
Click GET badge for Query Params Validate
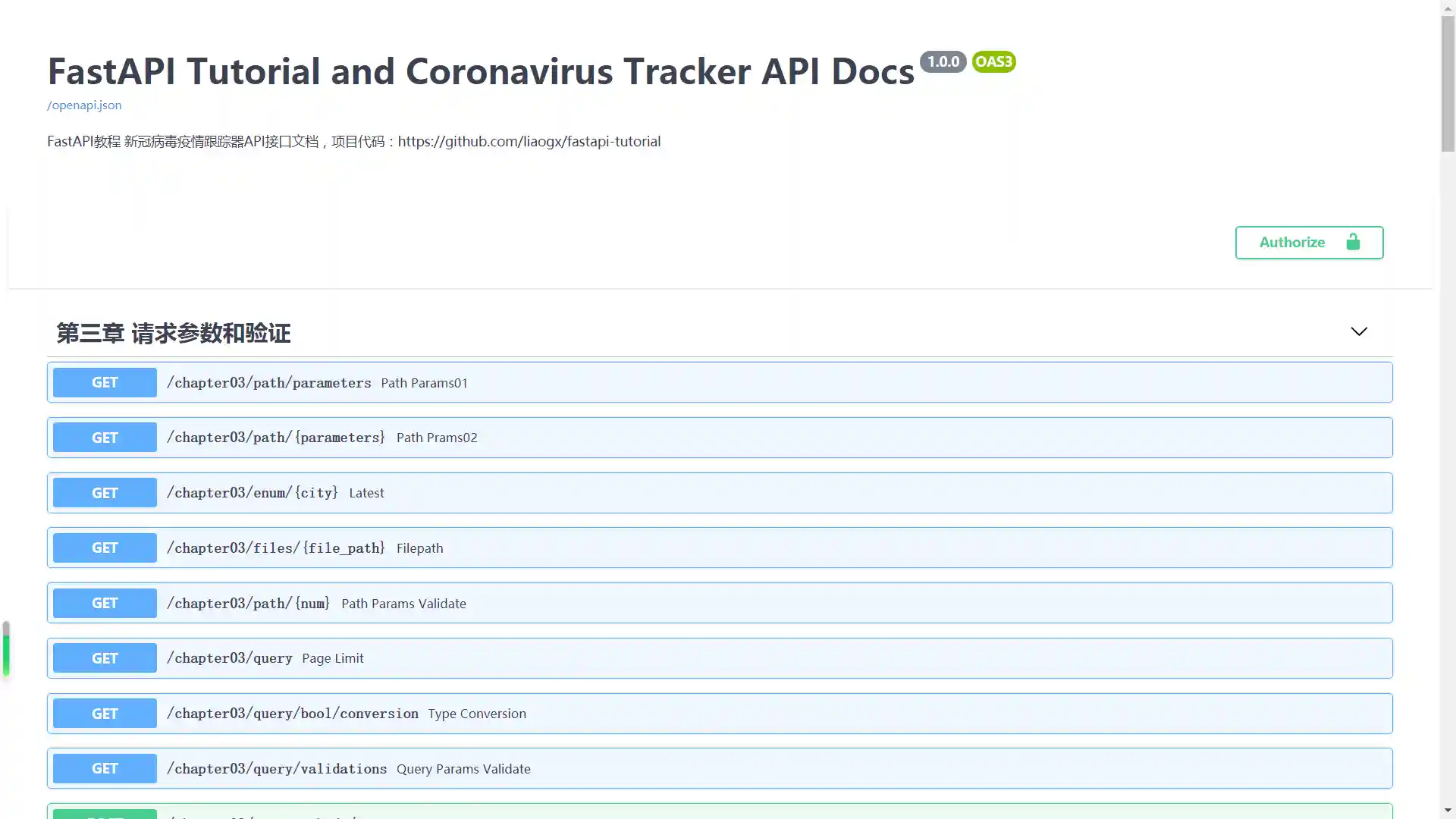pyautogui.click(x=105, y=768)
